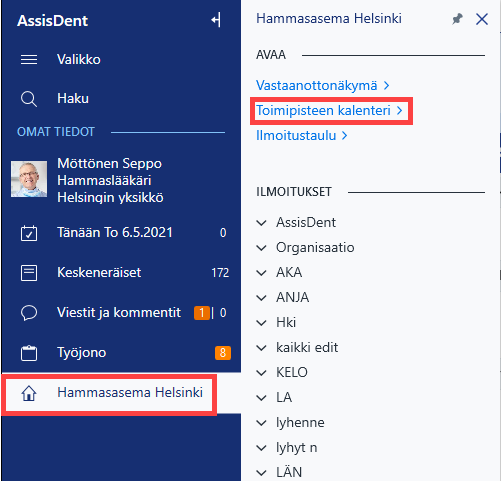
Task: Open the Valikko hamburger menu icon
Action: click(x=29, y=60)
